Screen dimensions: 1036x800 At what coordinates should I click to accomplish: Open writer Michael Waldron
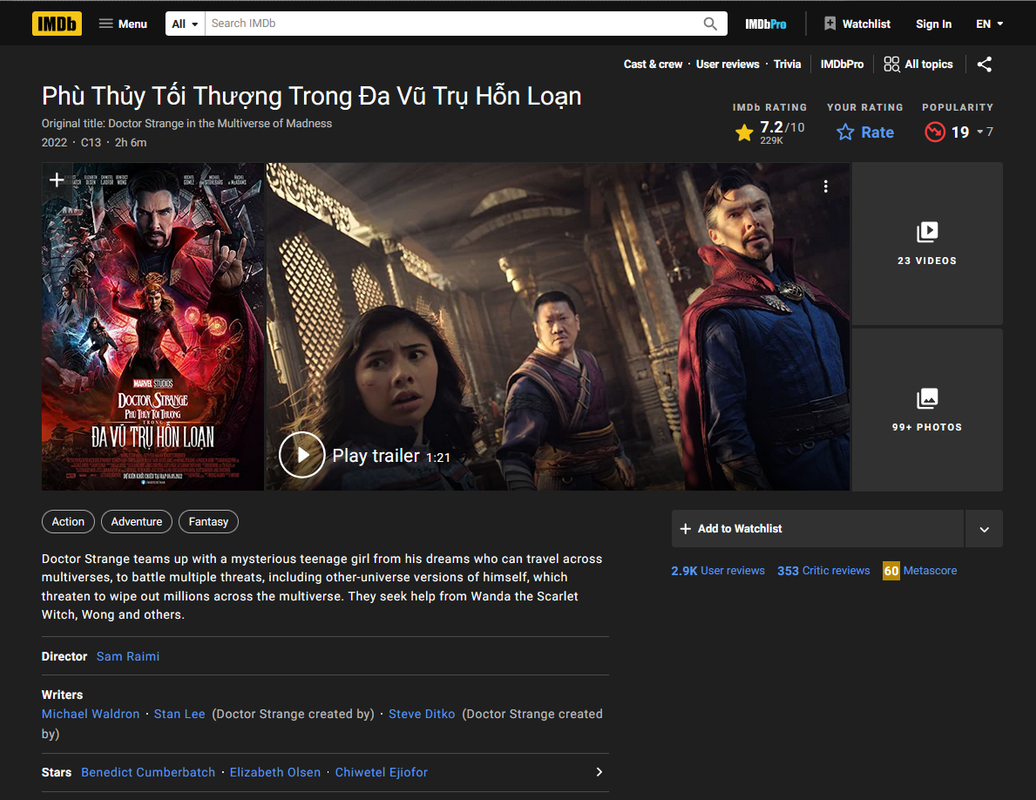point(91,713)
